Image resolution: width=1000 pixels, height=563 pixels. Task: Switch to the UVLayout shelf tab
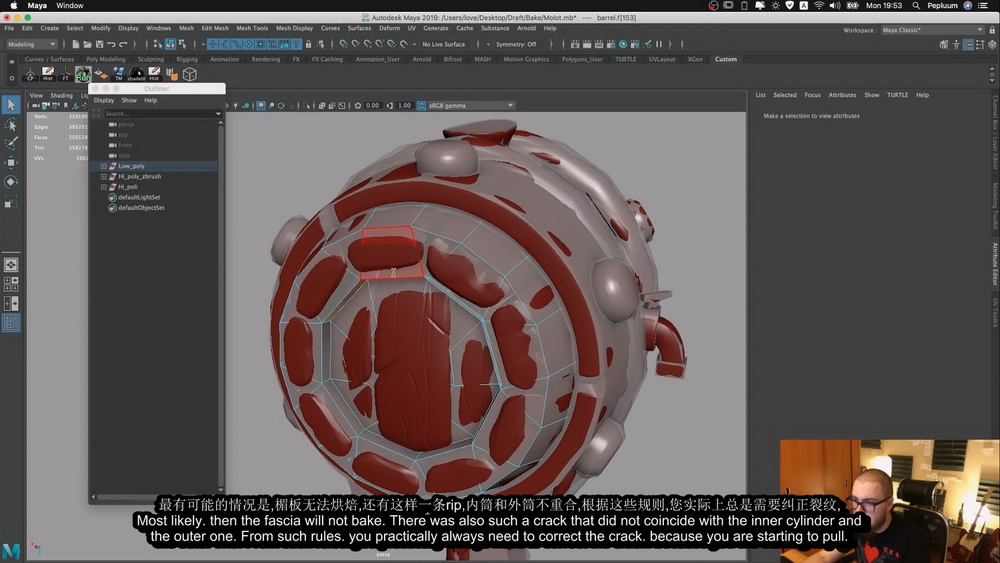661,59
